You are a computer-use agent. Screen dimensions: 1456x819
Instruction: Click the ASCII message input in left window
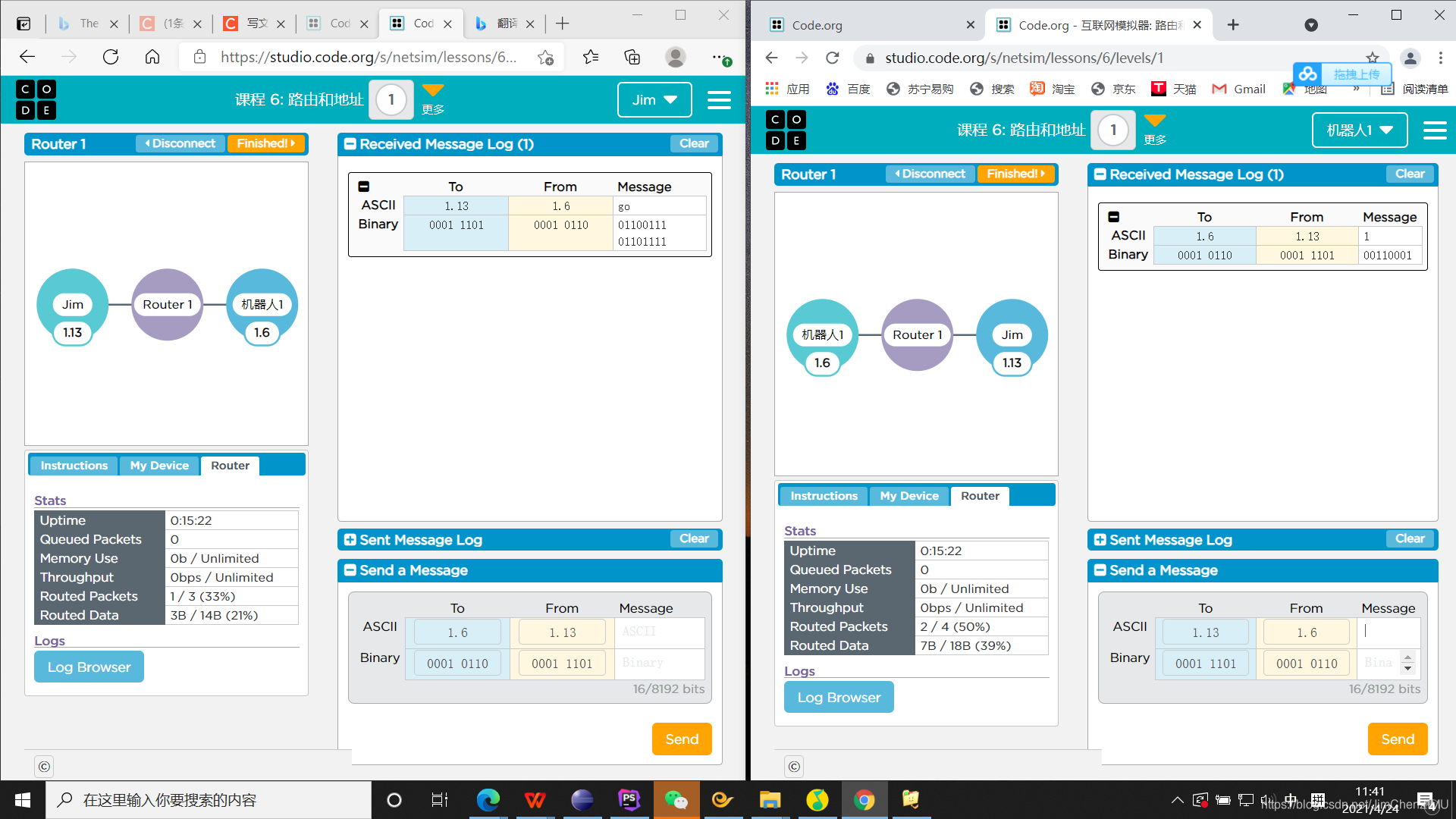tap(659, 632)
